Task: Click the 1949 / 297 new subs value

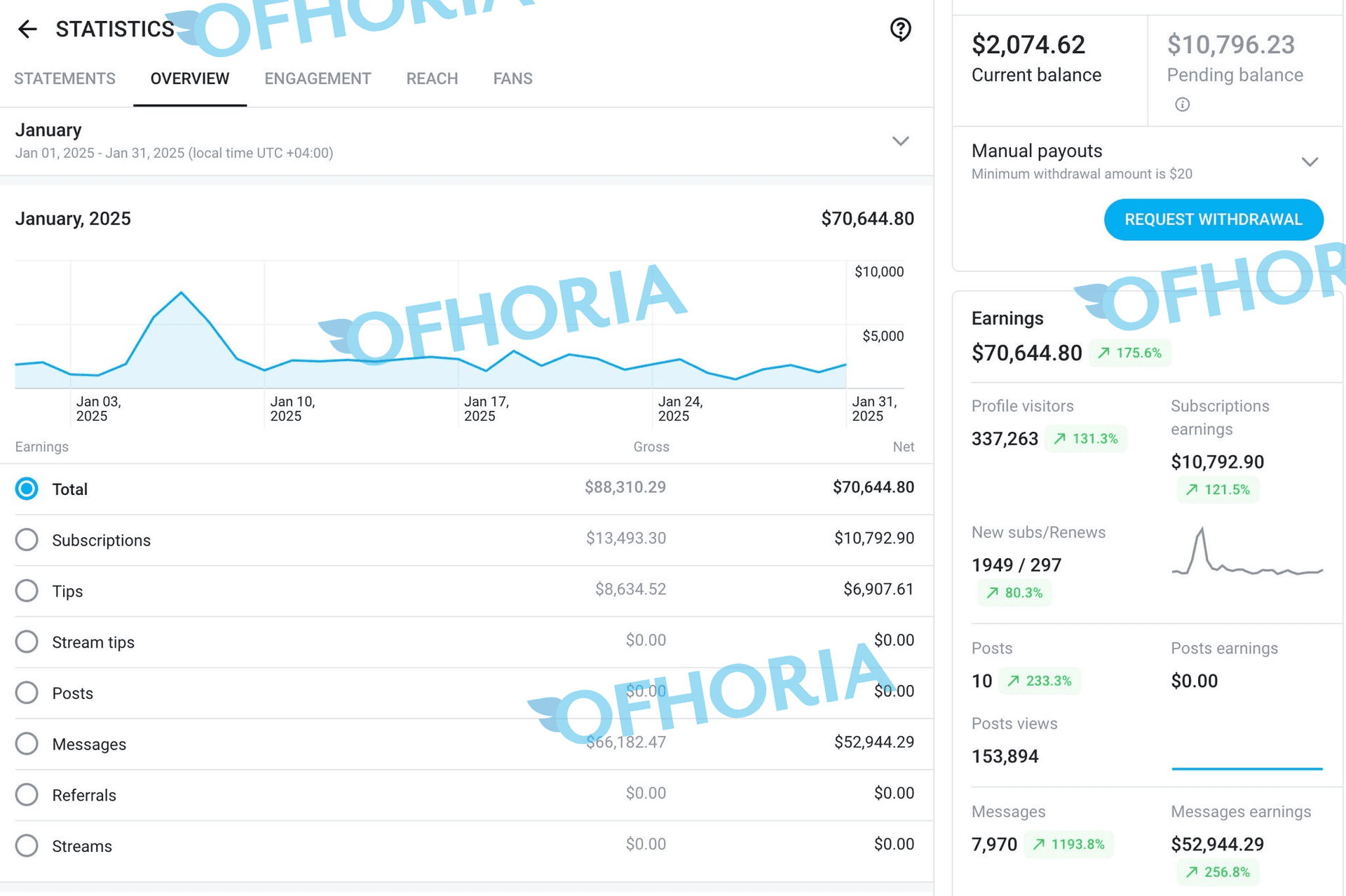Action: click(x=1017, y=565)
